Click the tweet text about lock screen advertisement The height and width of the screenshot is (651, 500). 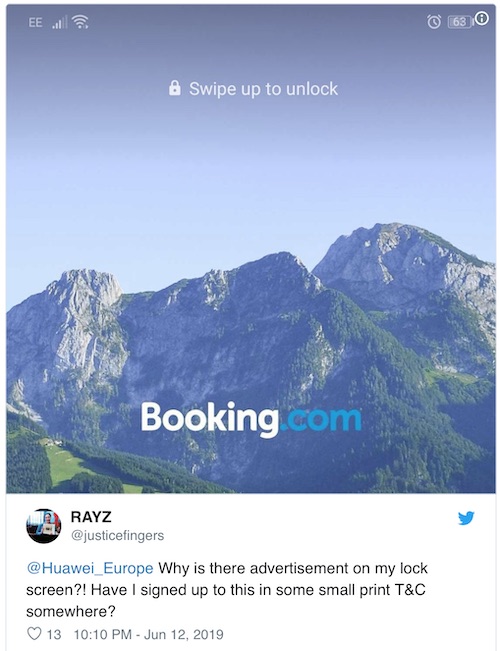click(227, 590)
